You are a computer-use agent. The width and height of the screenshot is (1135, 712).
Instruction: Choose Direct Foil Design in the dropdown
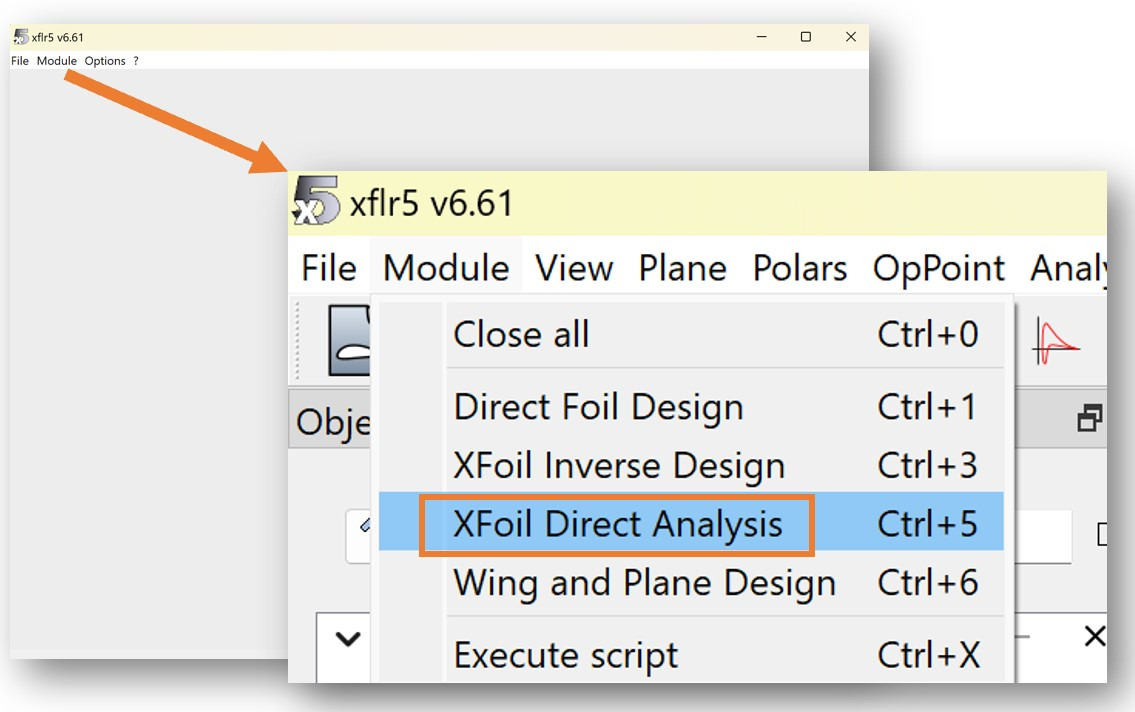598,408
